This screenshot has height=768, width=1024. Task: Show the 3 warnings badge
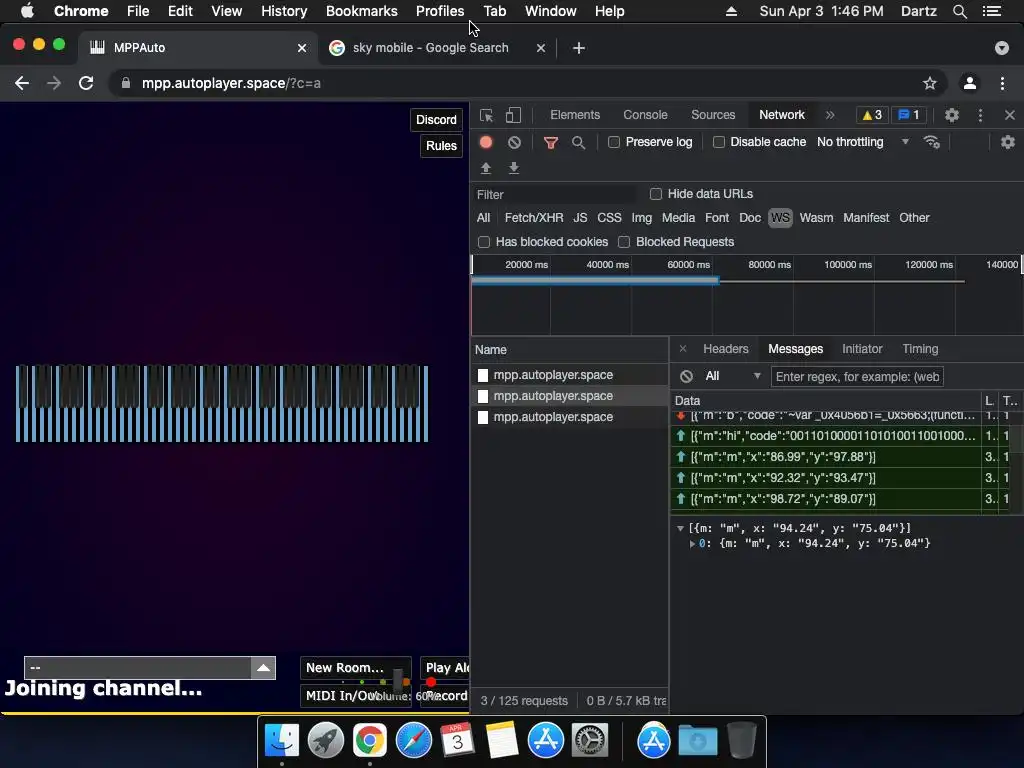click(872, 115)
